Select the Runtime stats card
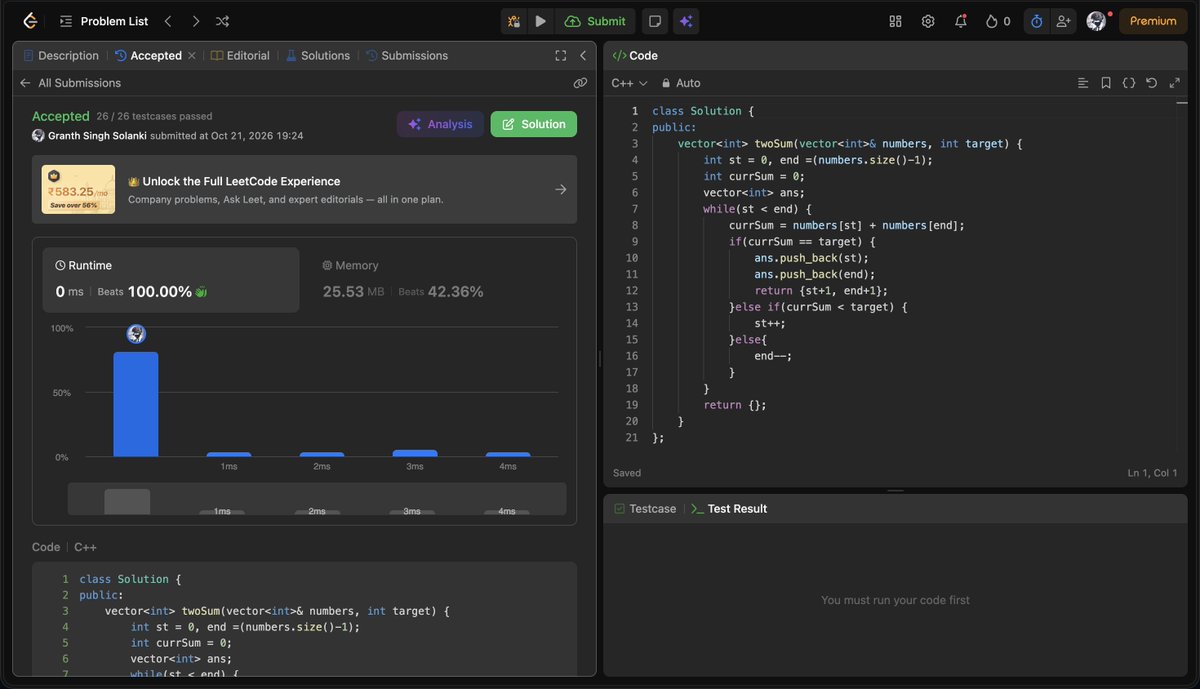The height and width of the screenshot is (689, 1200). click(170, 280)
